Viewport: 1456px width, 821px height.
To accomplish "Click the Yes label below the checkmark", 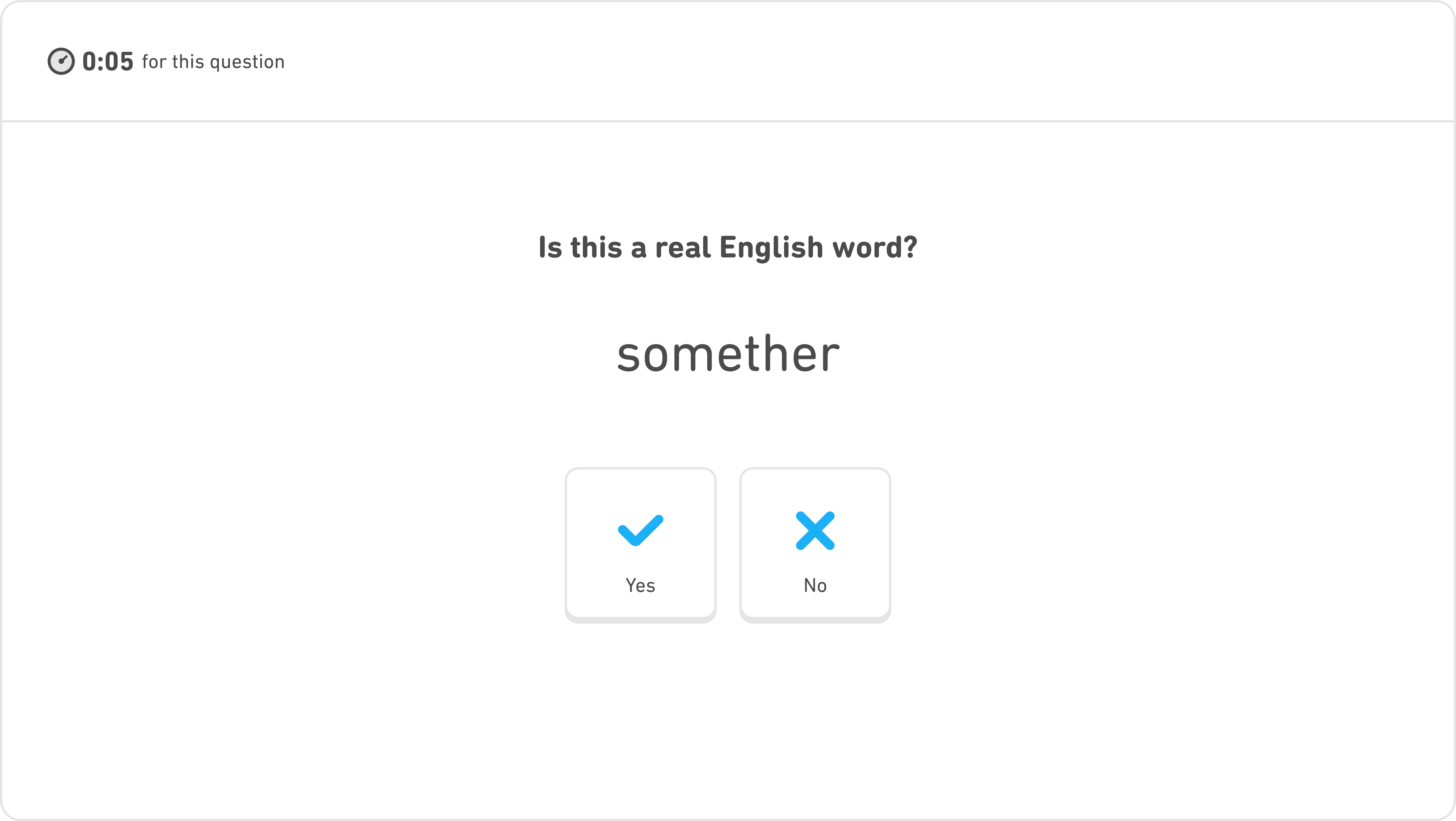I will [640, 585].
